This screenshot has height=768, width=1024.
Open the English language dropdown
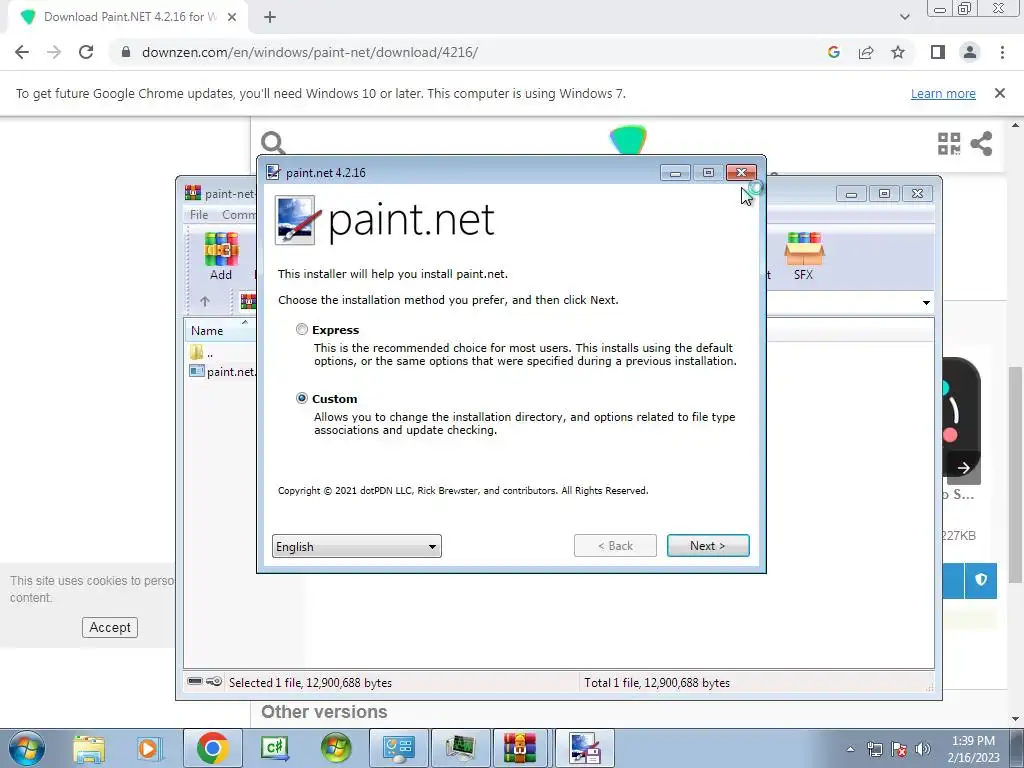(357, 546)
